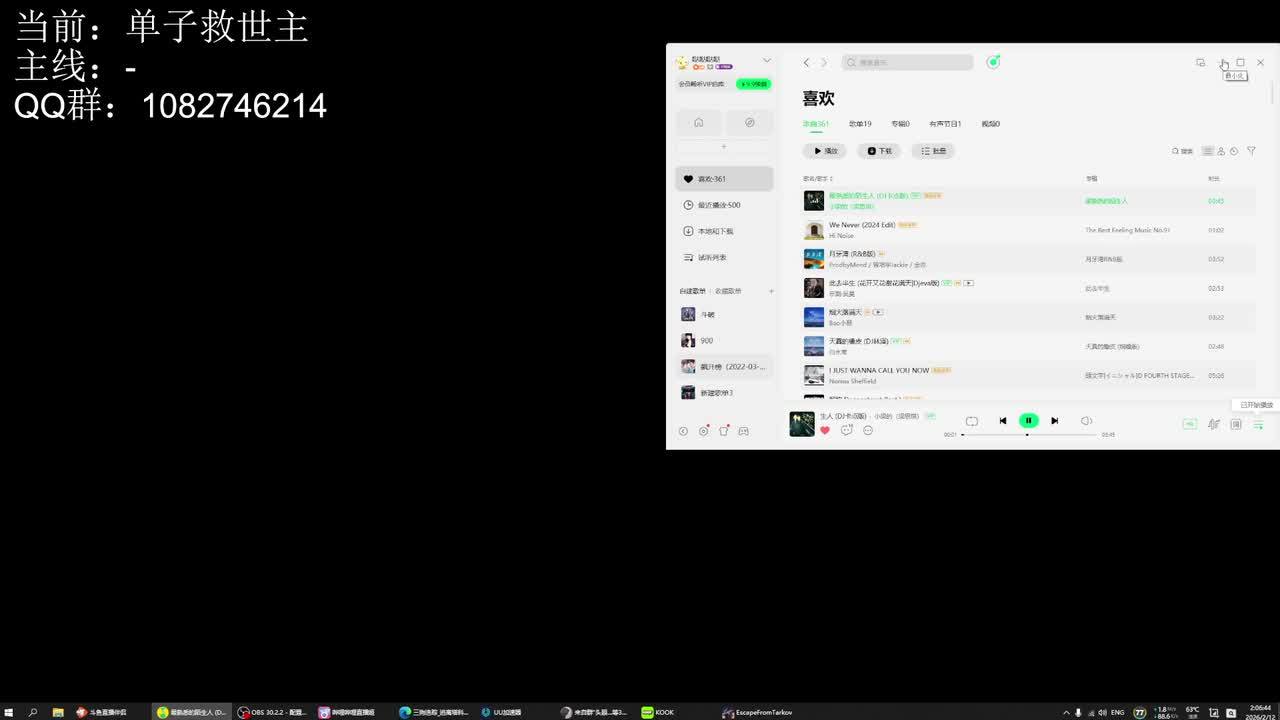Unlike the current song via red heart
Screen dimensions: 1280x720
coord(825,430)
